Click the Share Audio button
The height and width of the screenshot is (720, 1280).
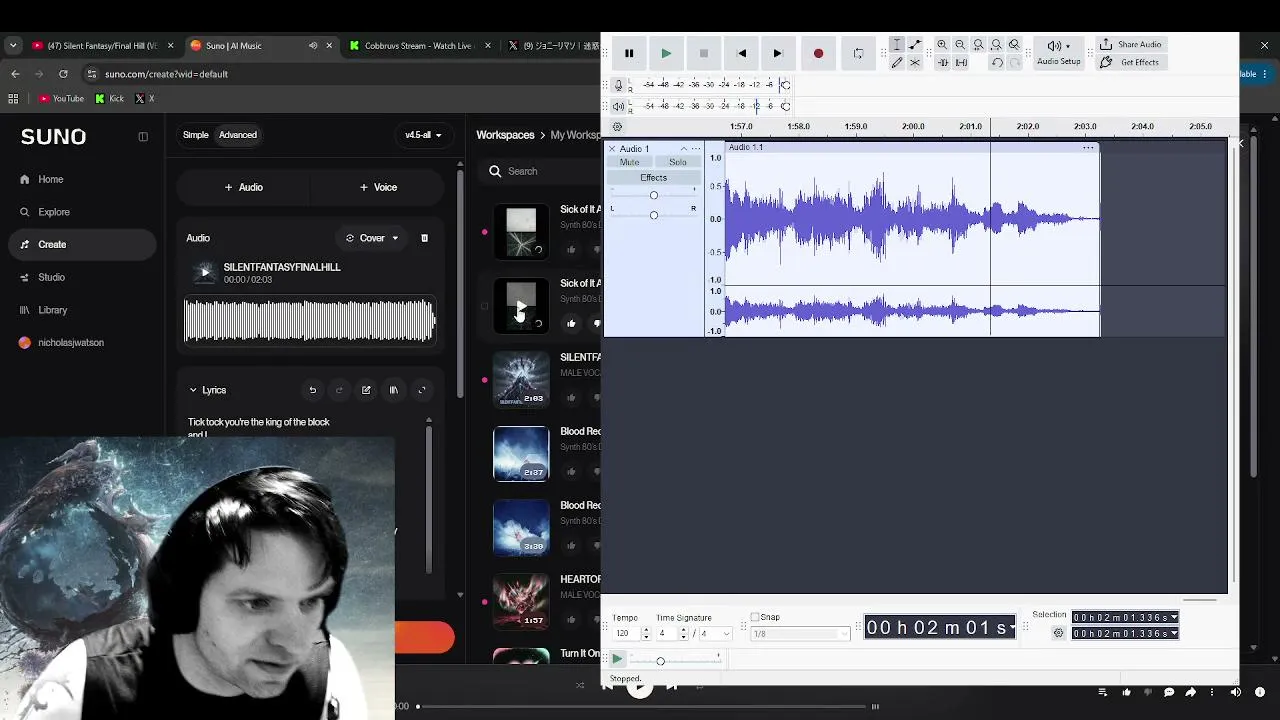[1130, 45]
